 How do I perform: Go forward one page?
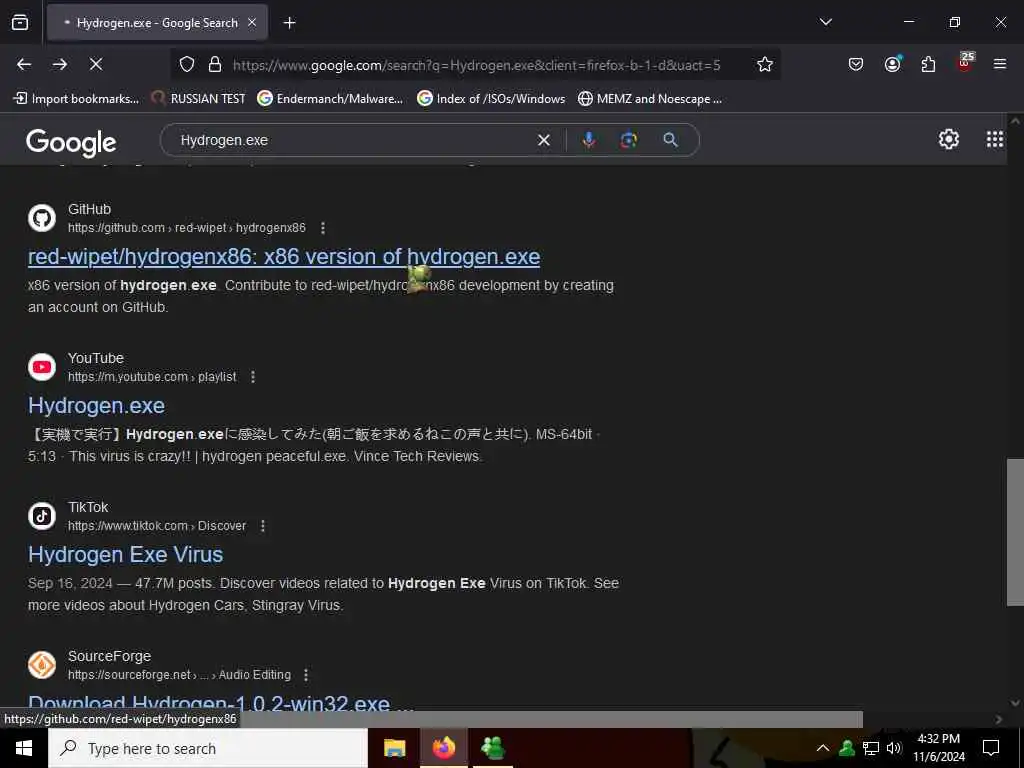tap(60, 64)
